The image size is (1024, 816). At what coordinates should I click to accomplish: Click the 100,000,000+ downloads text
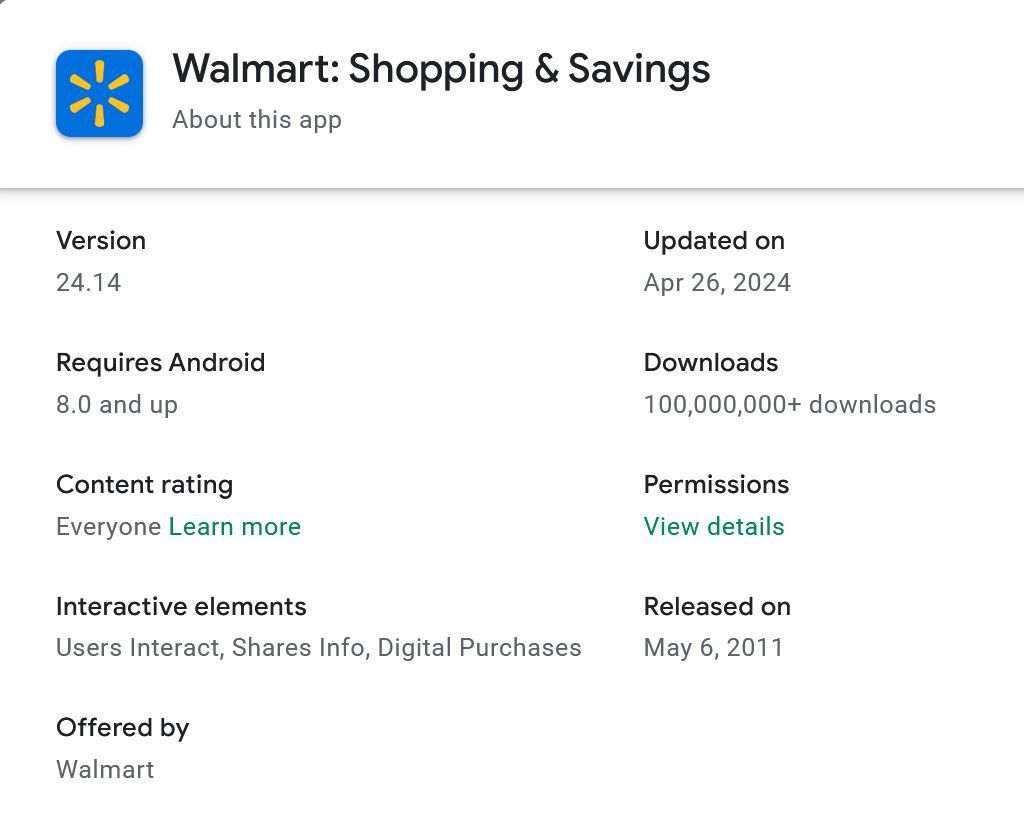pyautogui.click(x=790, y=405)
